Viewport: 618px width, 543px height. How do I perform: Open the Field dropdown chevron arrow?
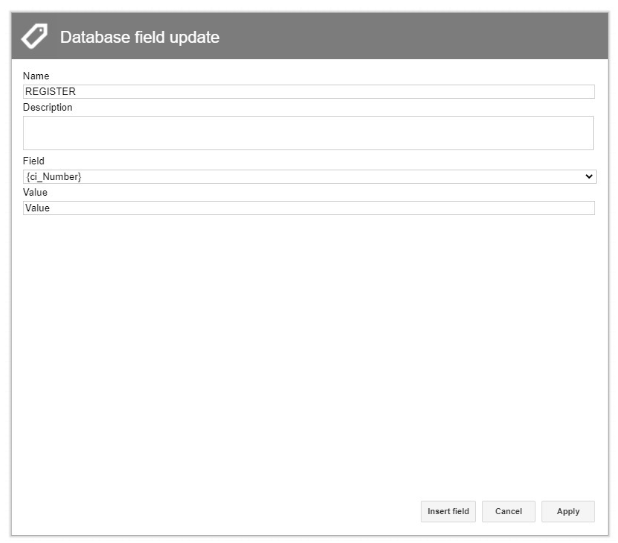pos(589,177)
